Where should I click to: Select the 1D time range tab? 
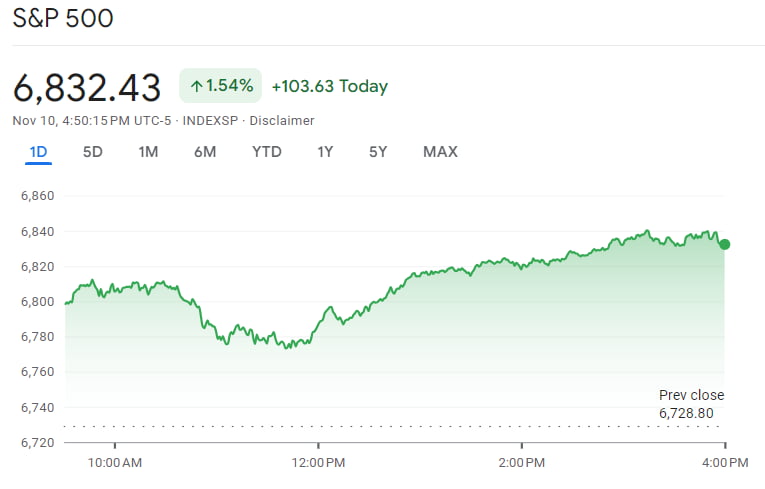[38, 152]
